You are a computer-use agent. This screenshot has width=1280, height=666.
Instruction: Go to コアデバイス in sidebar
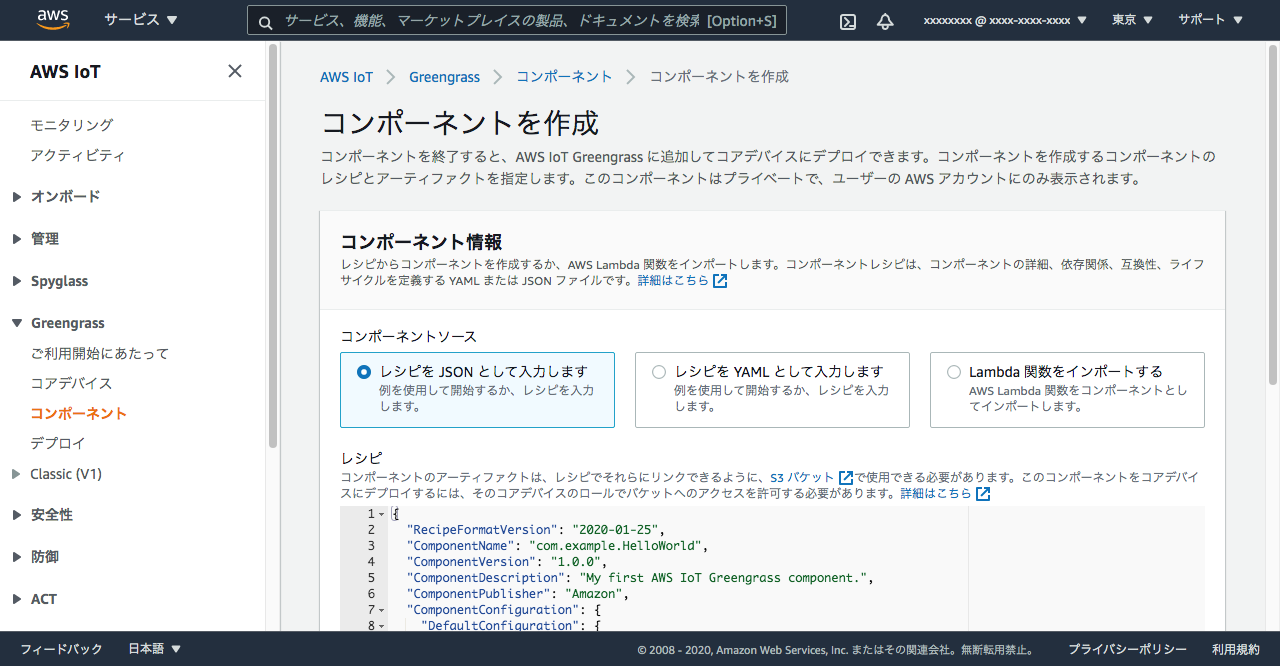71,383
